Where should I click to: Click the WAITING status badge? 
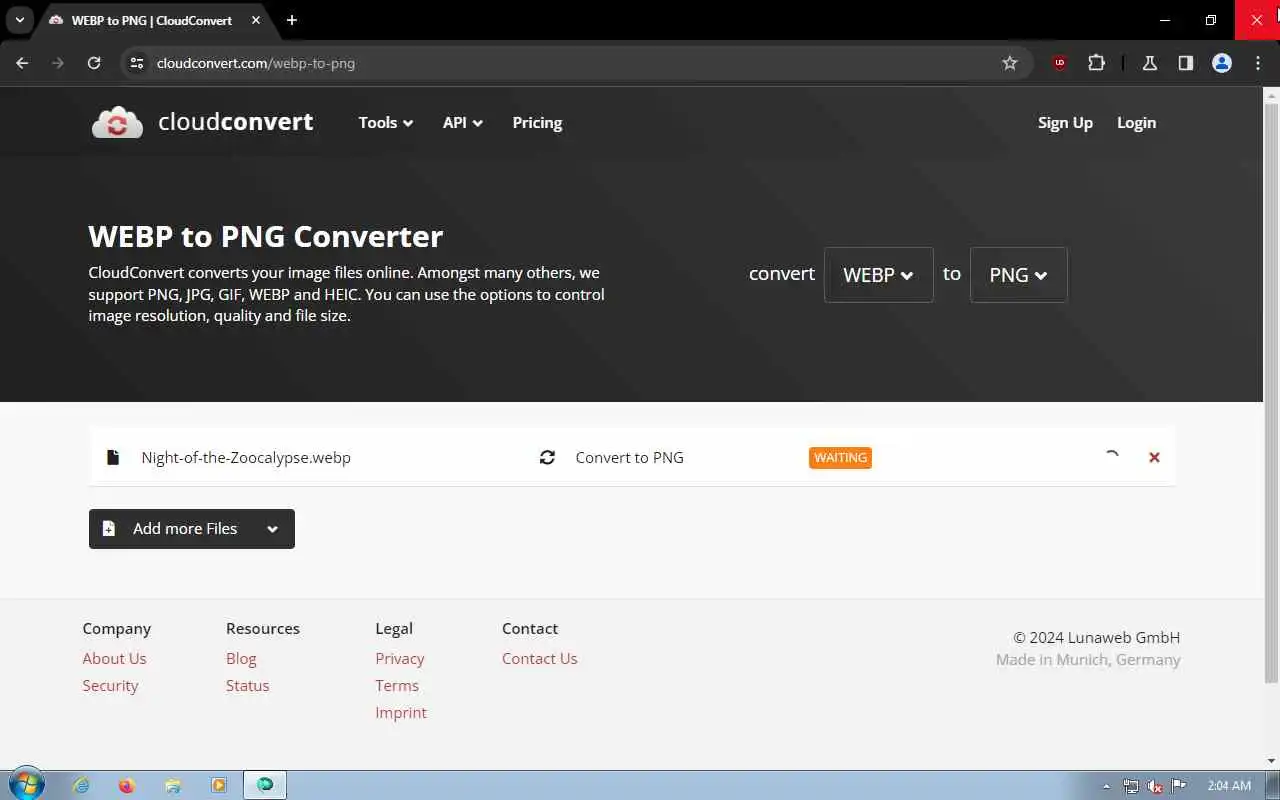click(840, 457)
